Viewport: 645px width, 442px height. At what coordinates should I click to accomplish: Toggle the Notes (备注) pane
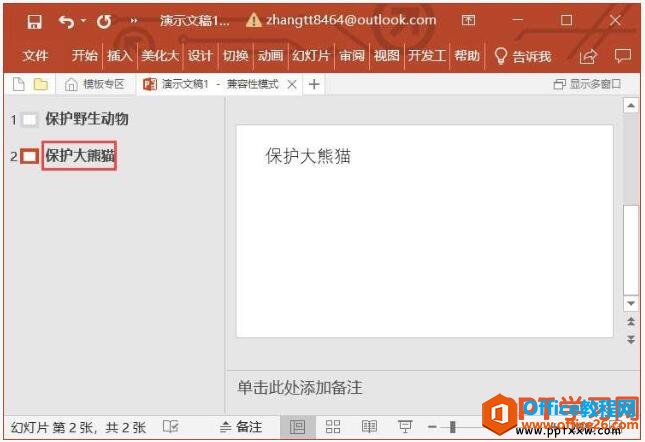[241, 427]
